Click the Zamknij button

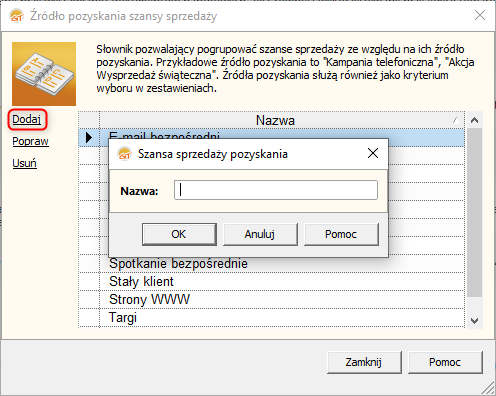364,362
